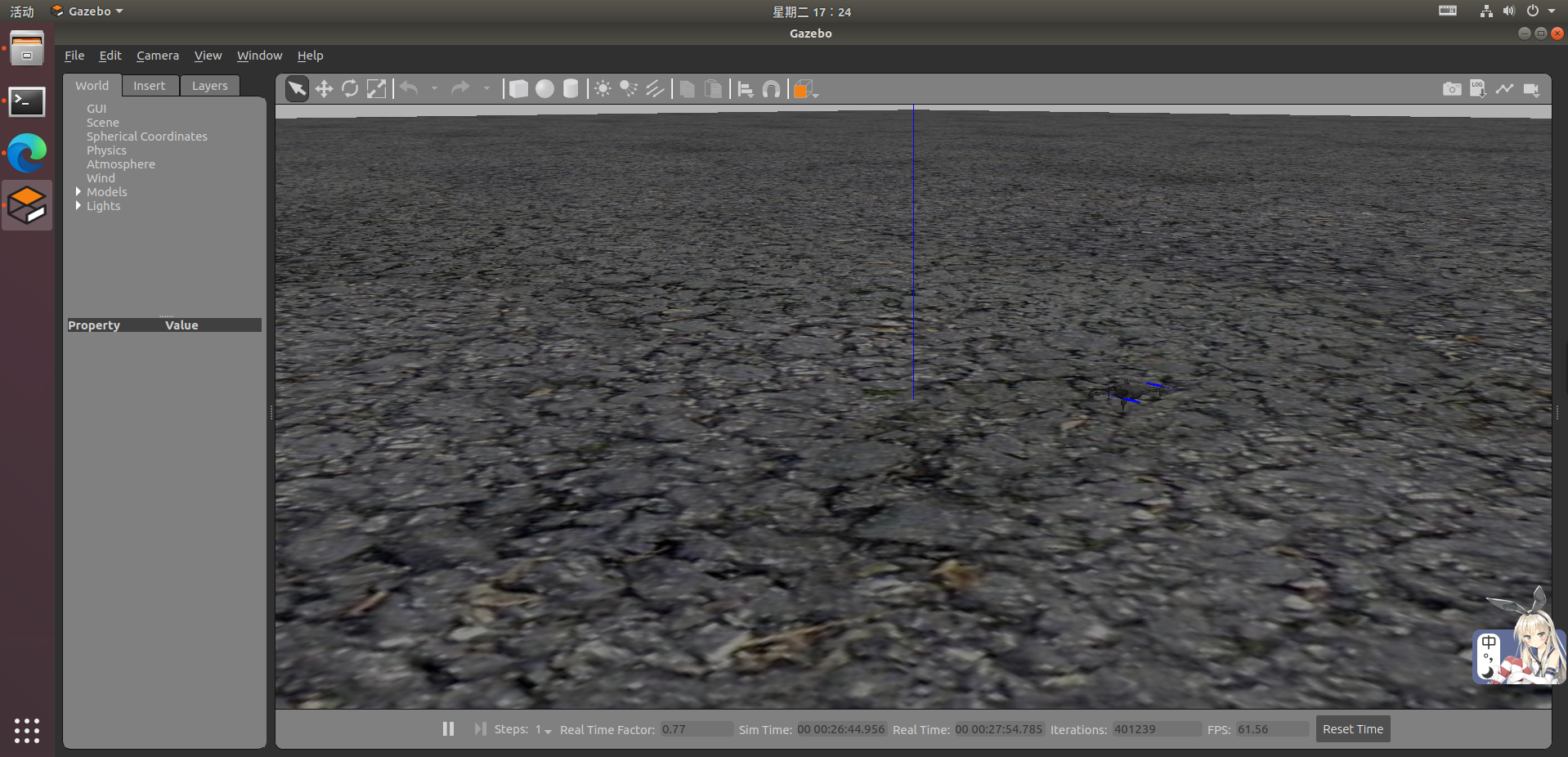Open the Edit menu
The width and height of the screenshot is (1568, 757).
(110, 56)
